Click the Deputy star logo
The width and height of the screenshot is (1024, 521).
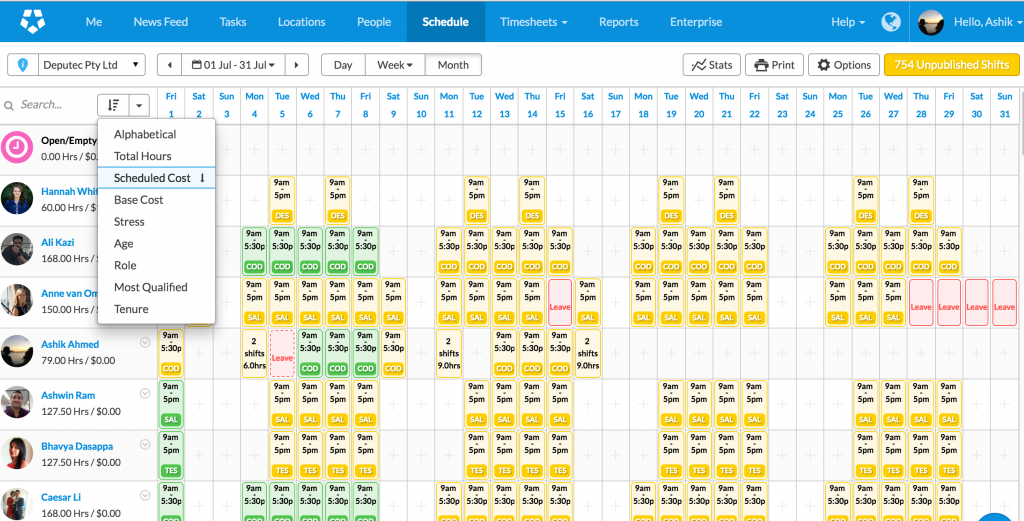(31, 21)
